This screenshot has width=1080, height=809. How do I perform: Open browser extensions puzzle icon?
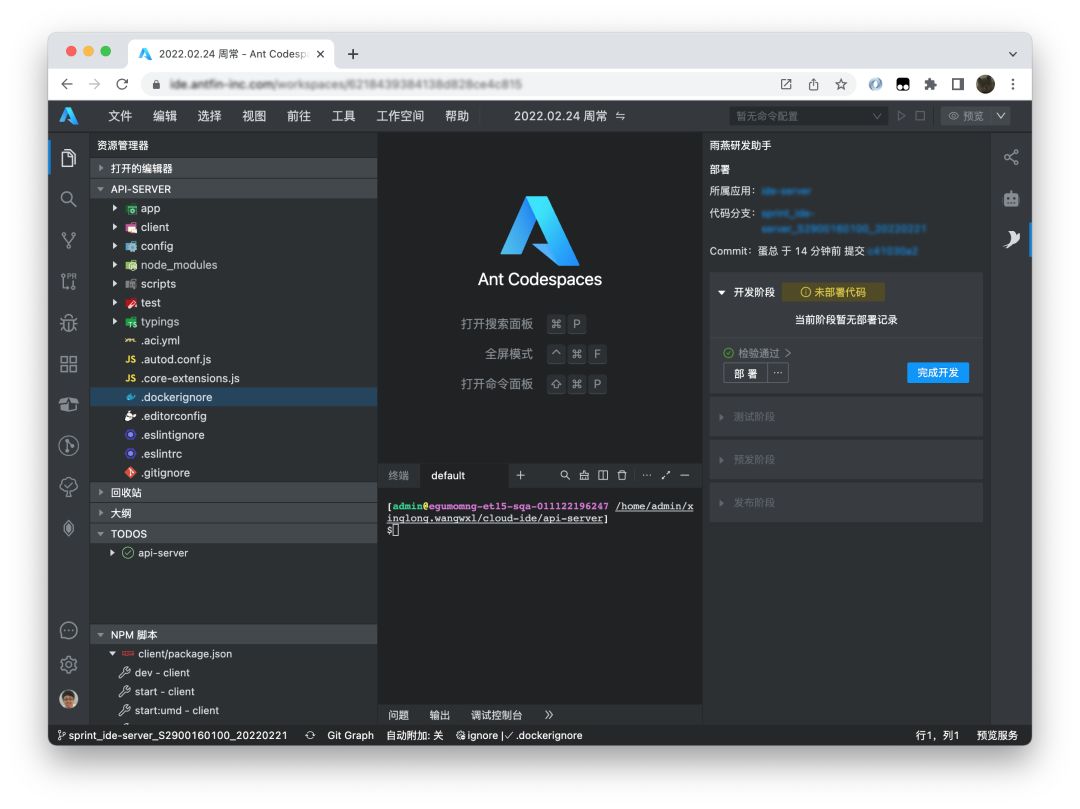click(x=930, y=84)
